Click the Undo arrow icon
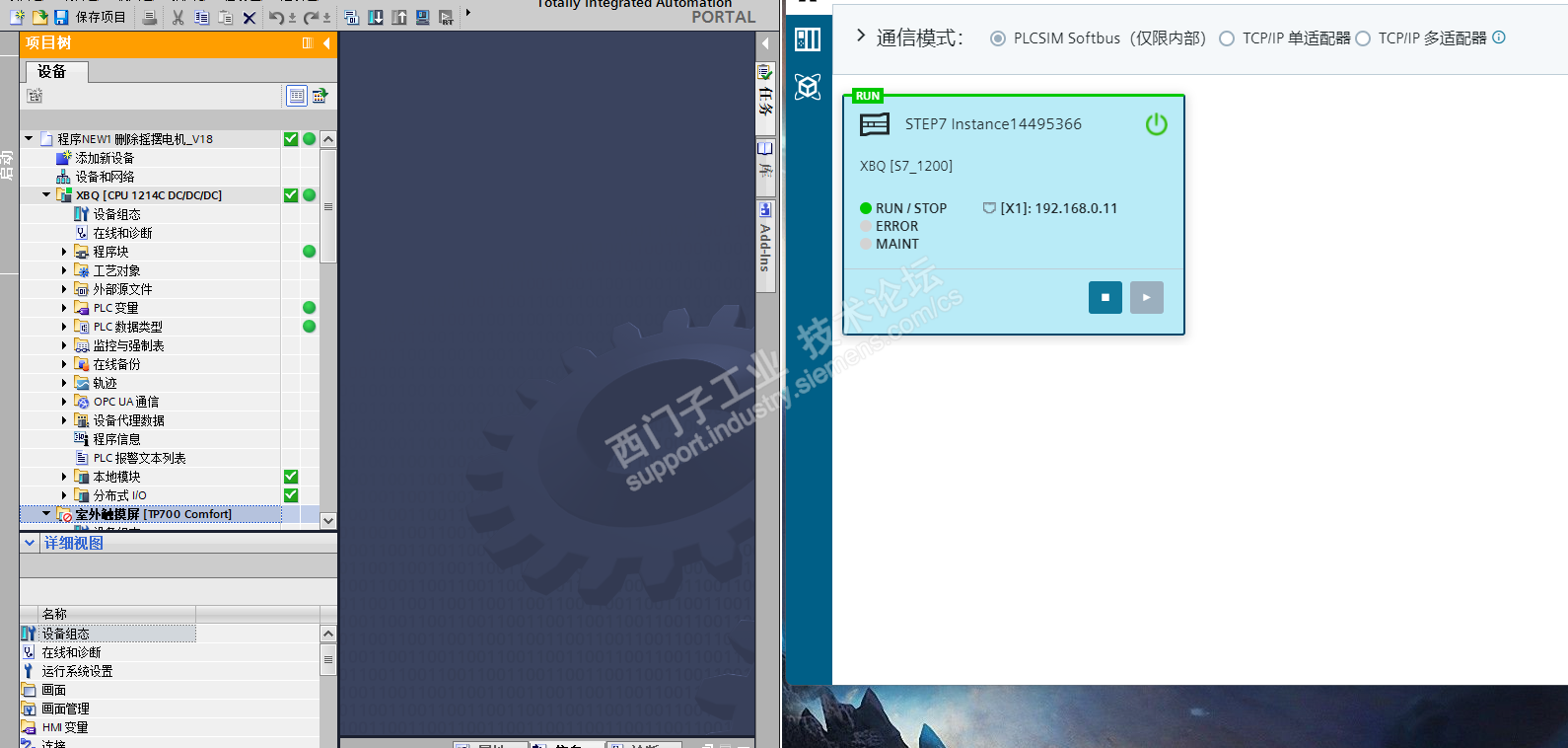This screenshot has height=748, width=1568. tap(276, 17)
